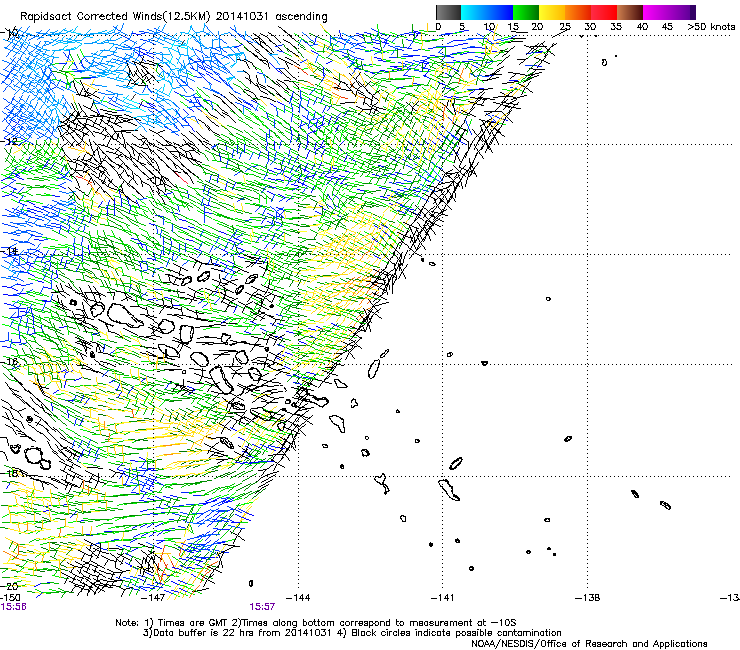Image resolution: width=740 pixels, height=650 pixels.
Task: Click the 'Data buffer is 22 hrs' note
Action: (237, 633)
